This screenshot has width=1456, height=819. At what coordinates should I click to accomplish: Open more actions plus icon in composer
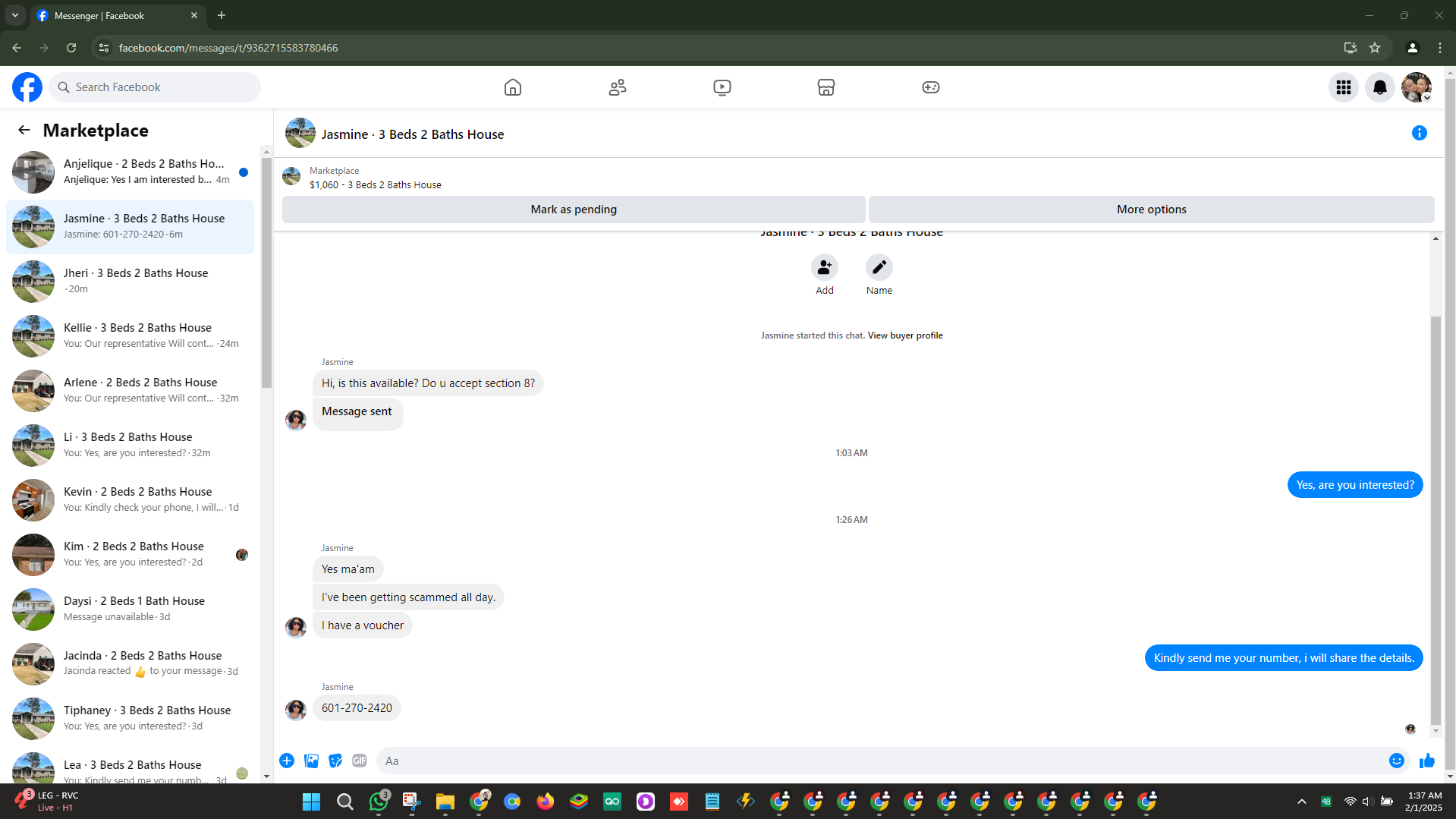point(287,761)
